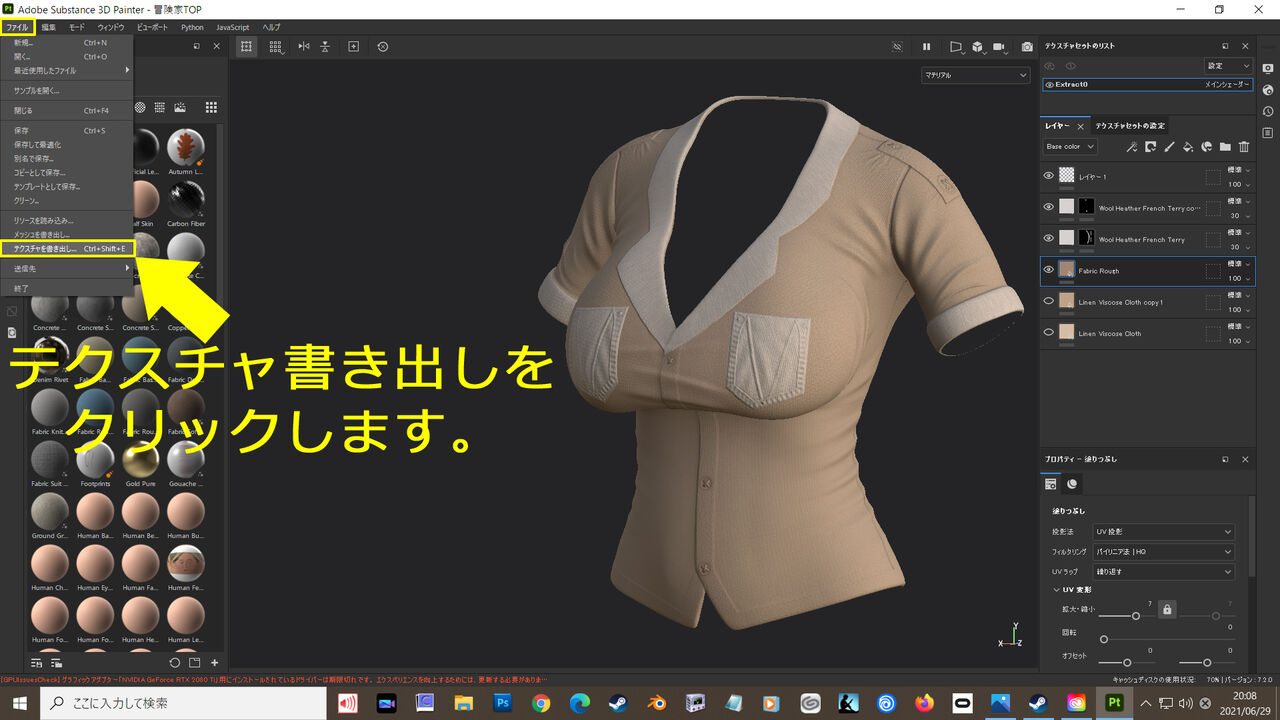Filter assets by environment image icon

[x=181, y=107]
